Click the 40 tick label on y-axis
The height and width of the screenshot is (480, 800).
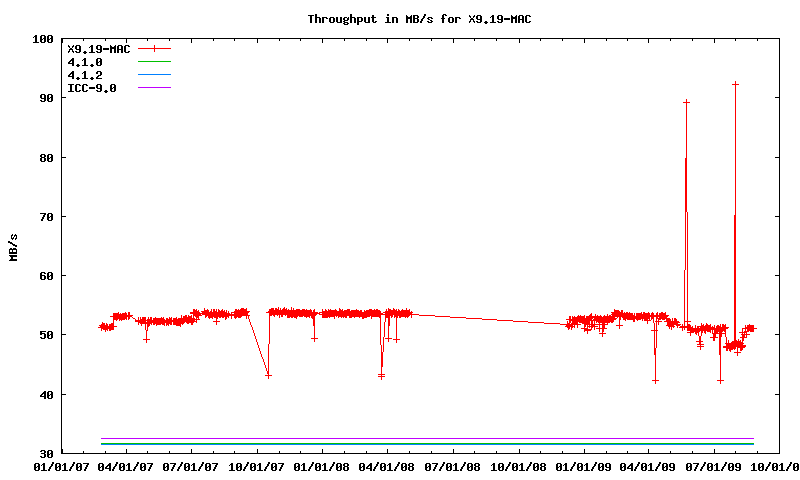(x=46, y=394)
